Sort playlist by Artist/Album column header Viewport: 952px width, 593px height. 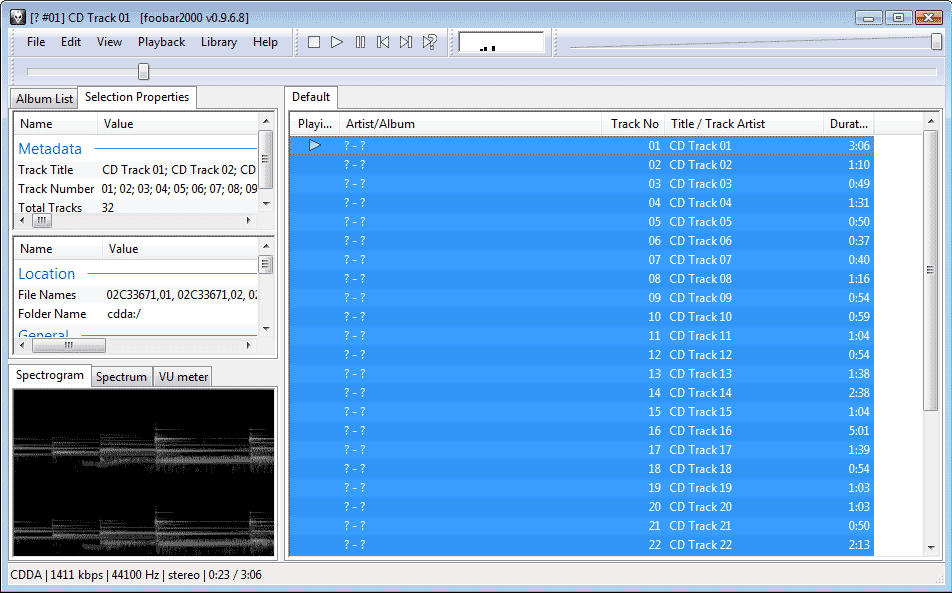pyautogui.click(x=470, y=124)
